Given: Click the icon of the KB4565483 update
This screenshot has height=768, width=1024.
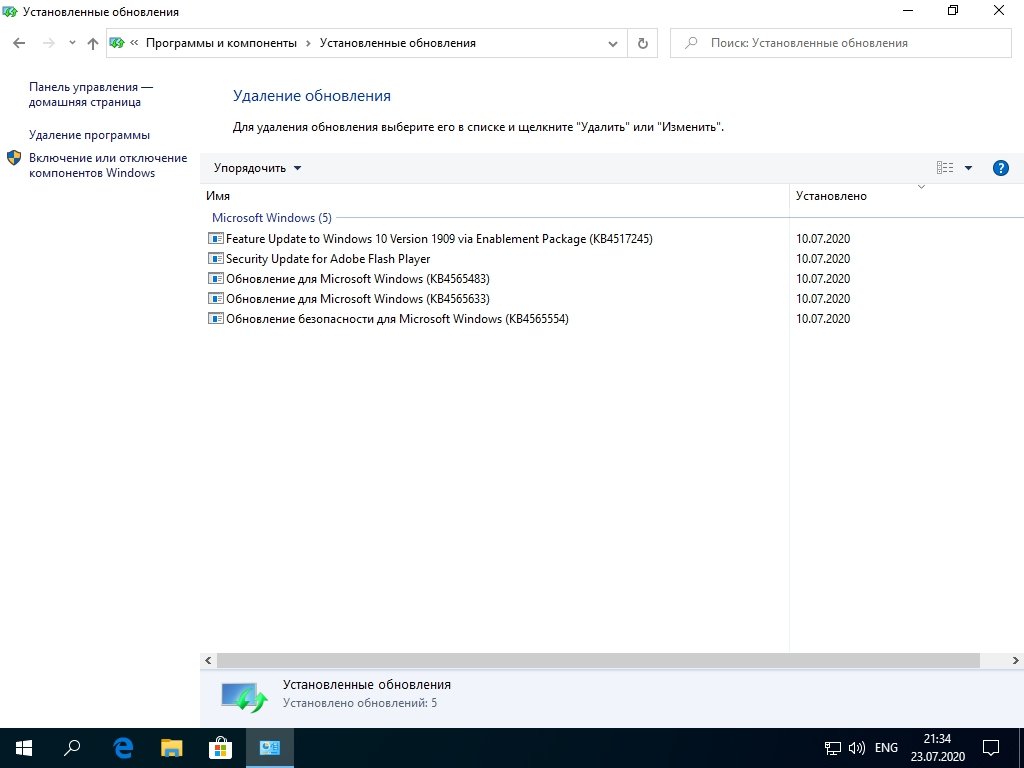Looking at the screenshot, I should (216, 278).
